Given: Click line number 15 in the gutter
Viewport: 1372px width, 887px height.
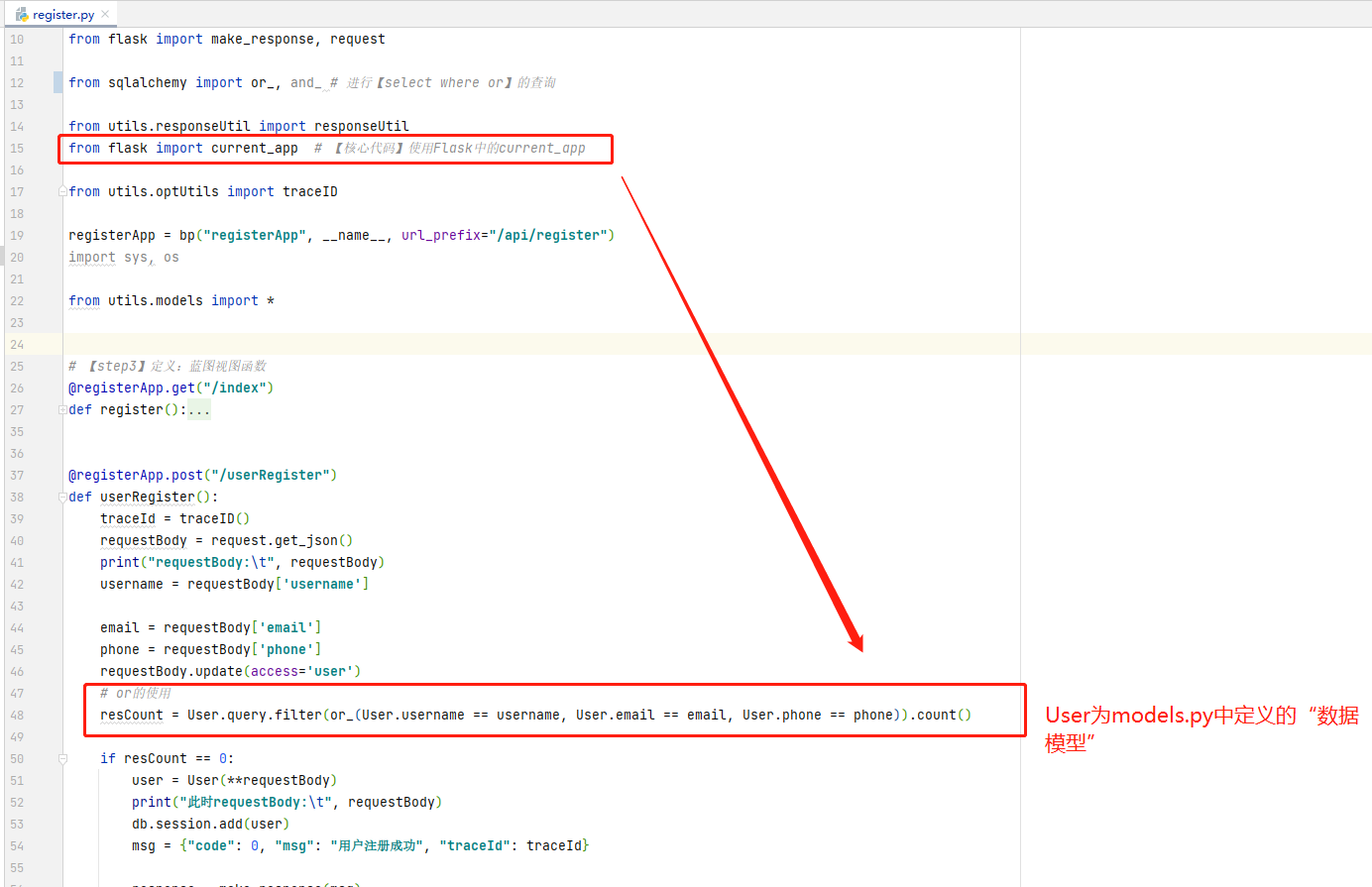Looking at the screenshot, I should [17, 148].
